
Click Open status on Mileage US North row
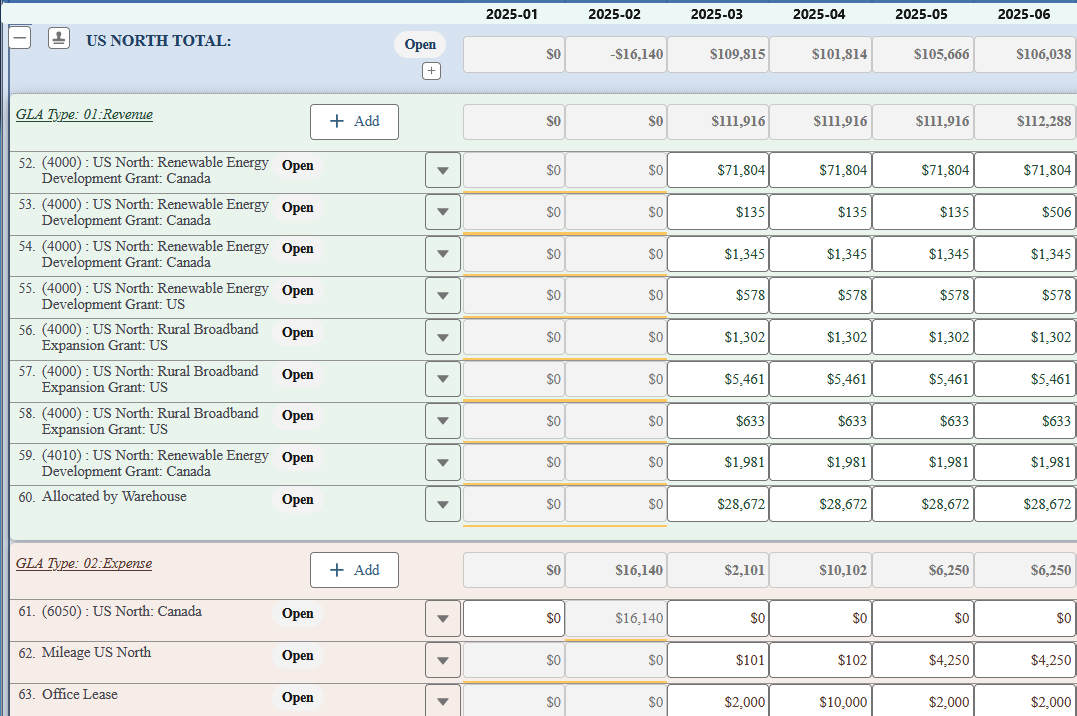coord(297,656)
